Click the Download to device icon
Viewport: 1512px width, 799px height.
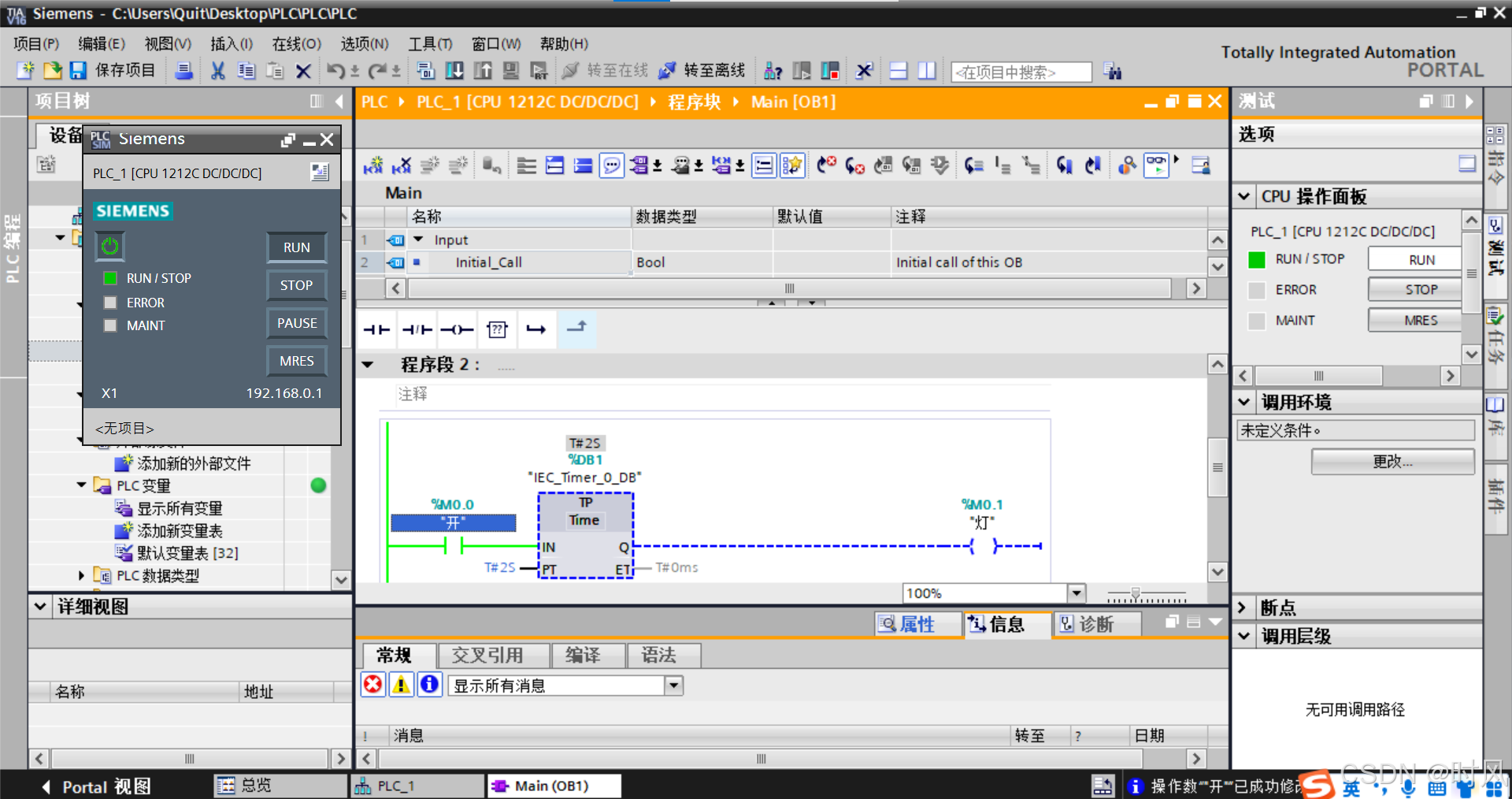point(454,71)
